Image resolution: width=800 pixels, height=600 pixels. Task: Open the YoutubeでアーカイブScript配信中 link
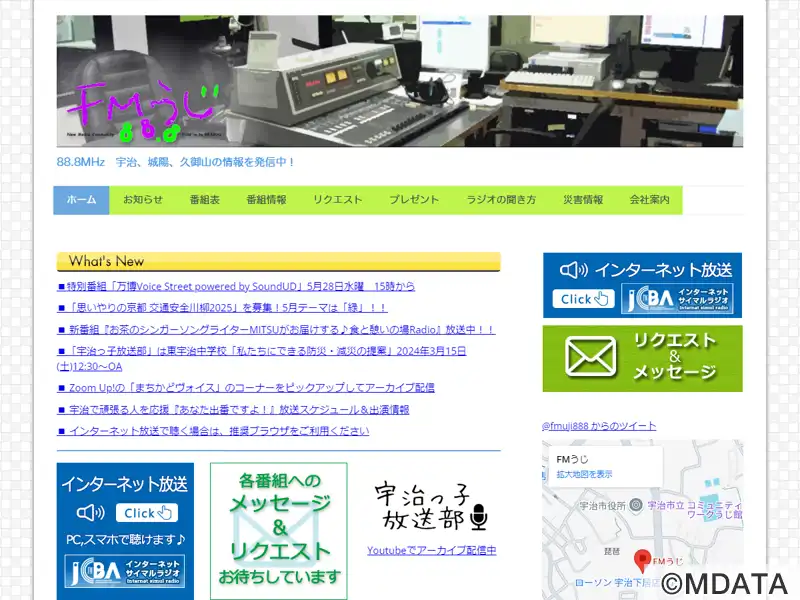click(432, 551)
